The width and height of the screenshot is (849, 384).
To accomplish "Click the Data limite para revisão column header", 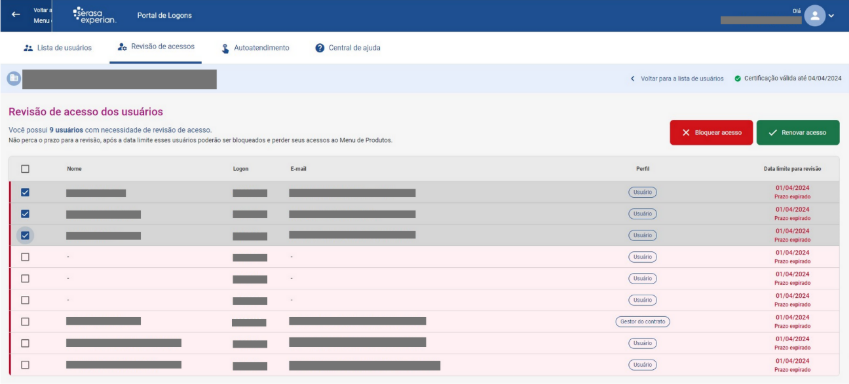I will point(792,169).
